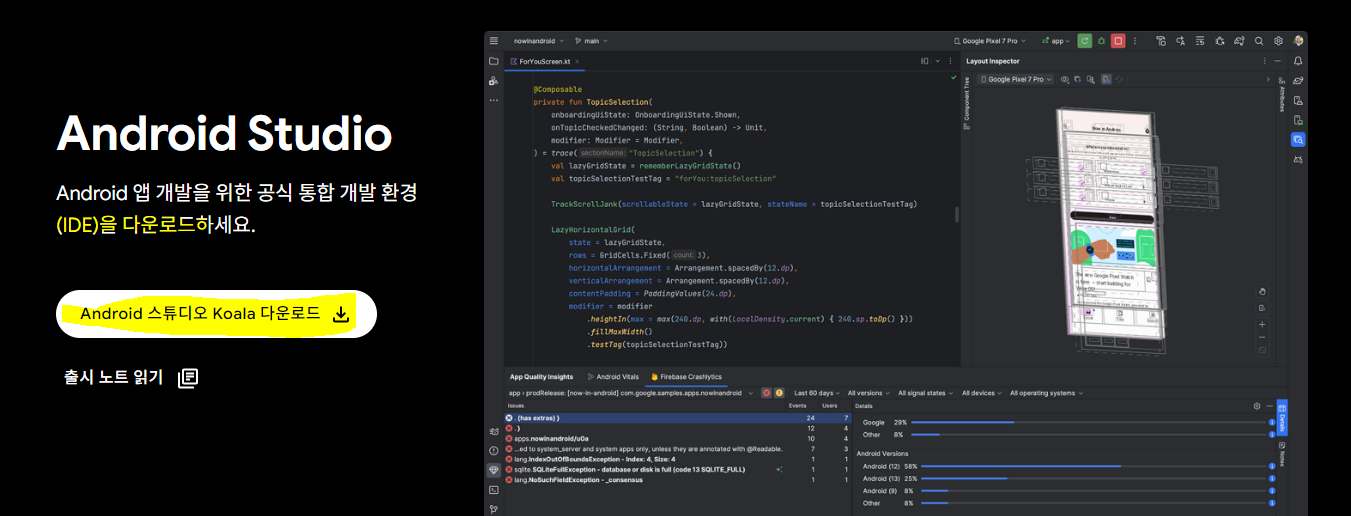Zoom in on layout with plus
1351x516 pixels.
[1262, 324]
